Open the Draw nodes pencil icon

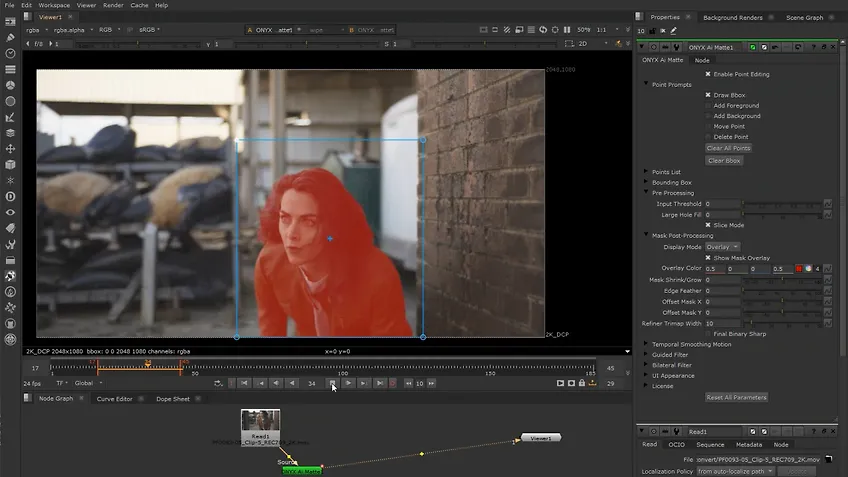10,37
